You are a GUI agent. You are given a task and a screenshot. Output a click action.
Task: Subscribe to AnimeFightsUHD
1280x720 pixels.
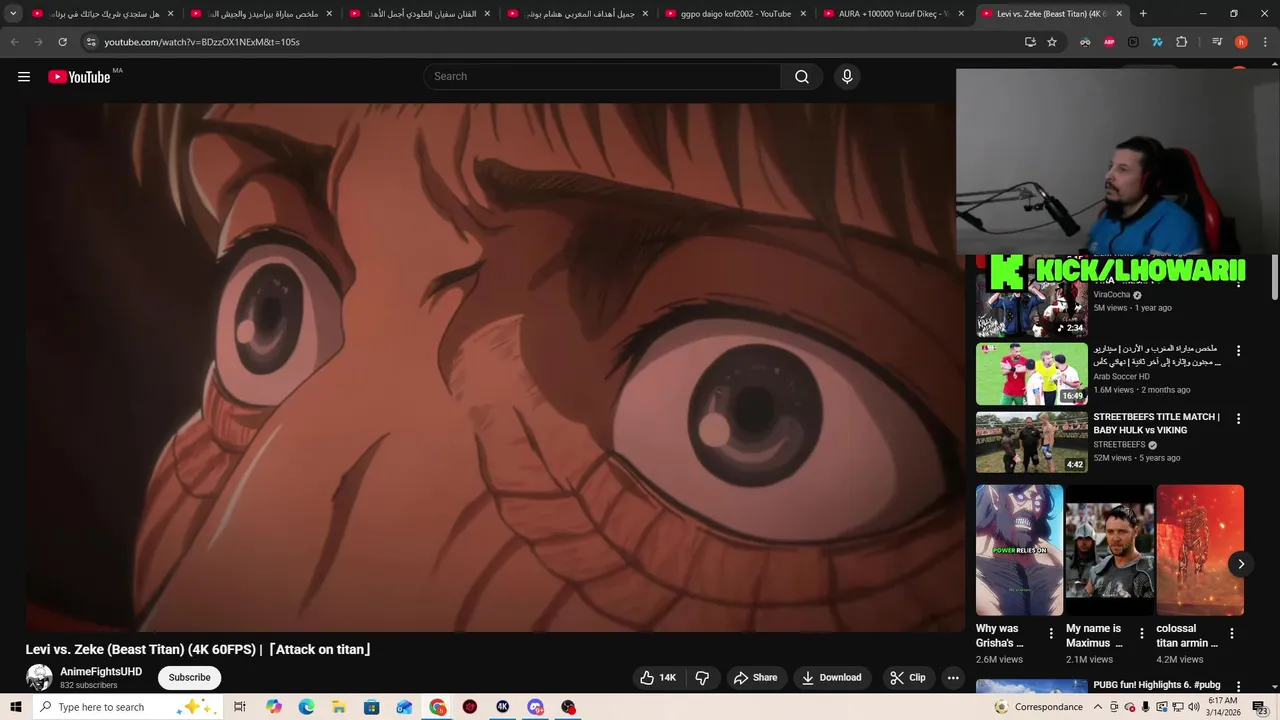[x=189, y=678]
